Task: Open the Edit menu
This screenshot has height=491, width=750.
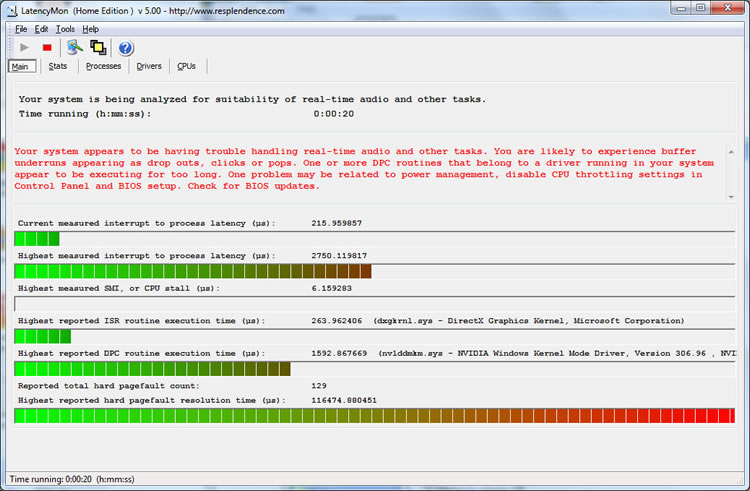Action: tap(41, 29)
